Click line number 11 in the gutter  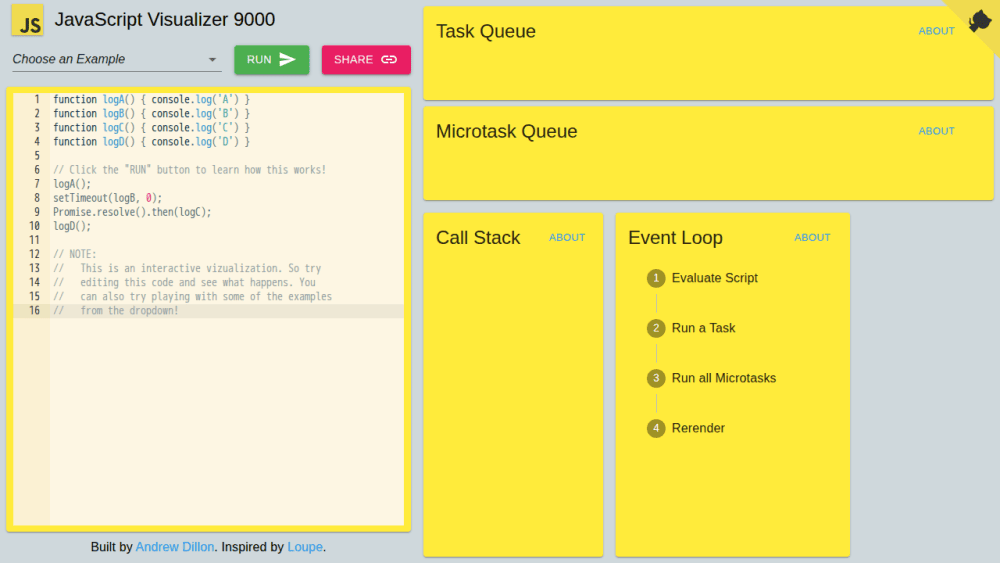point(34,240)
